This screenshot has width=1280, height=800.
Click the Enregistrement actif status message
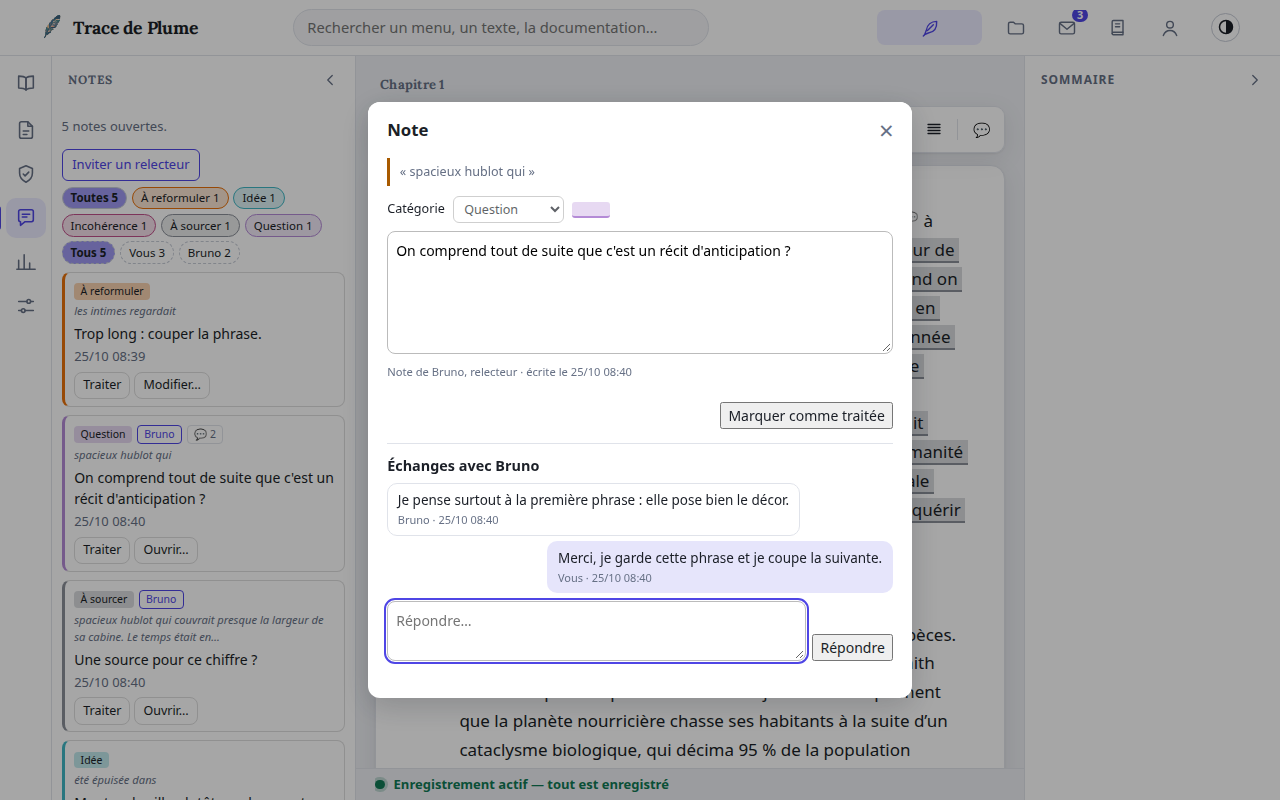tap(531, 785)
